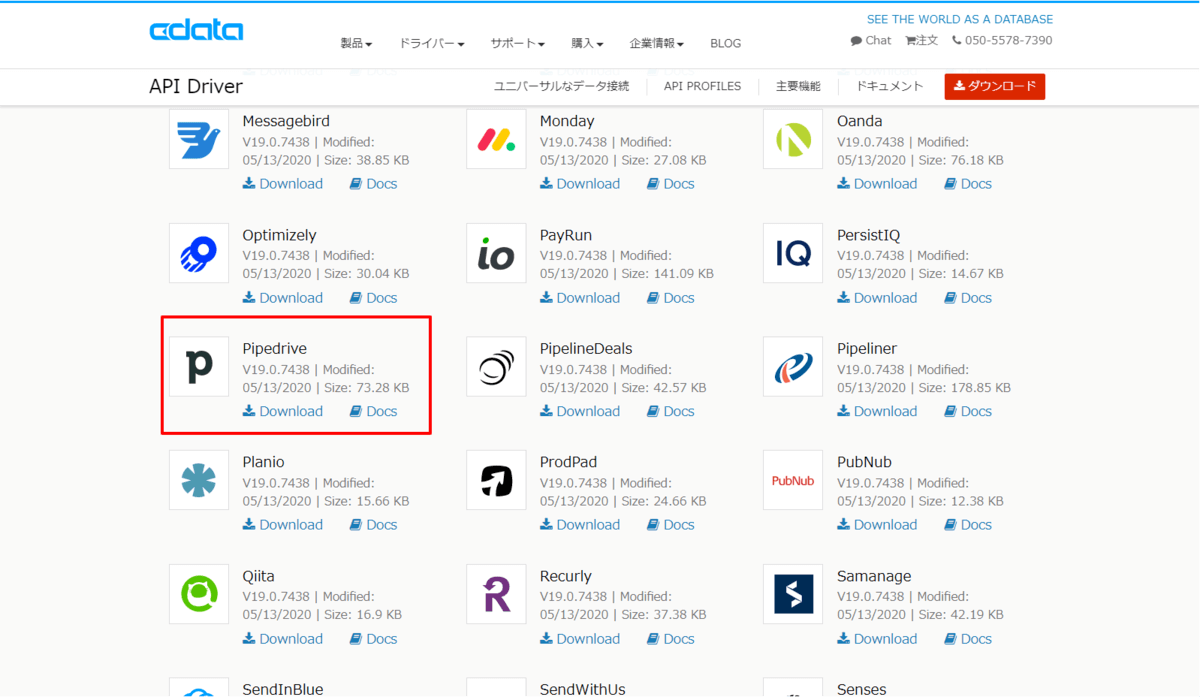The height and width of the screenshot is (697, 1200).
Task: Click the Qiita green logo
Action: (199, 594)
